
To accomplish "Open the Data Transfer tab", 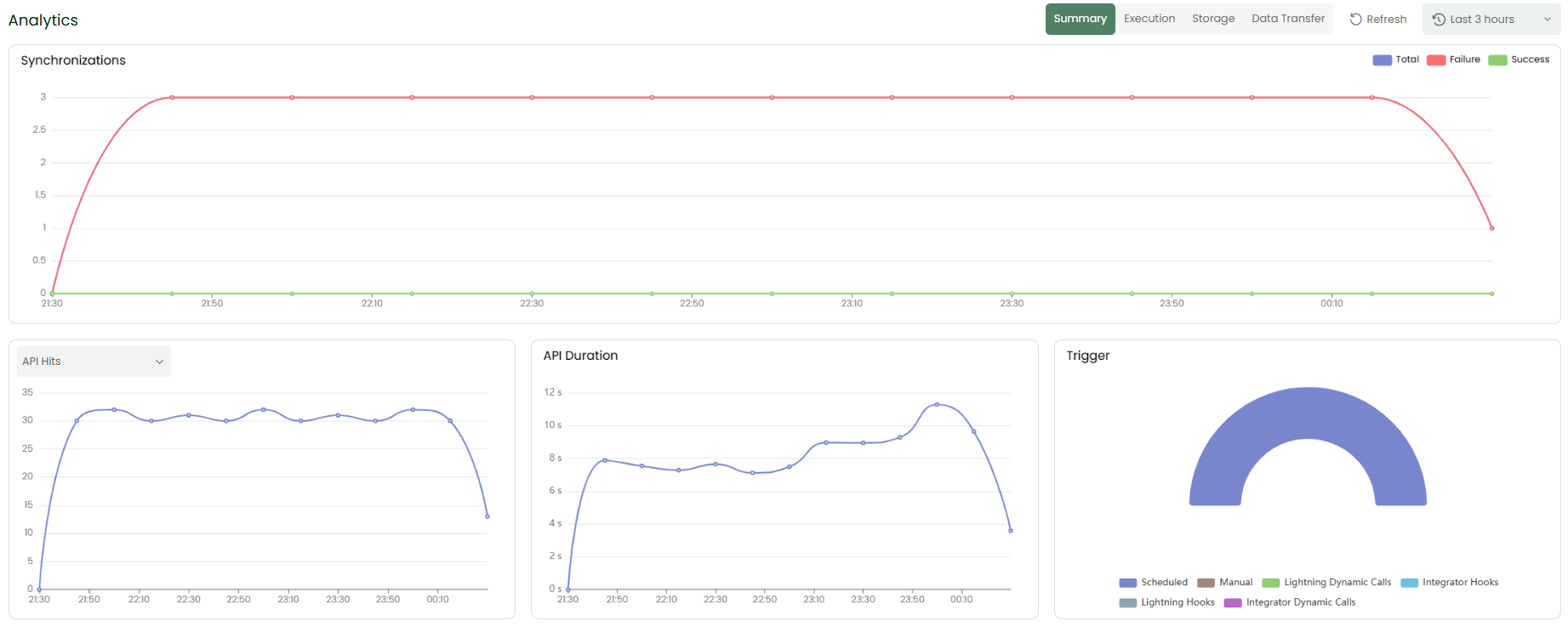I will (x=1288, y=19).
